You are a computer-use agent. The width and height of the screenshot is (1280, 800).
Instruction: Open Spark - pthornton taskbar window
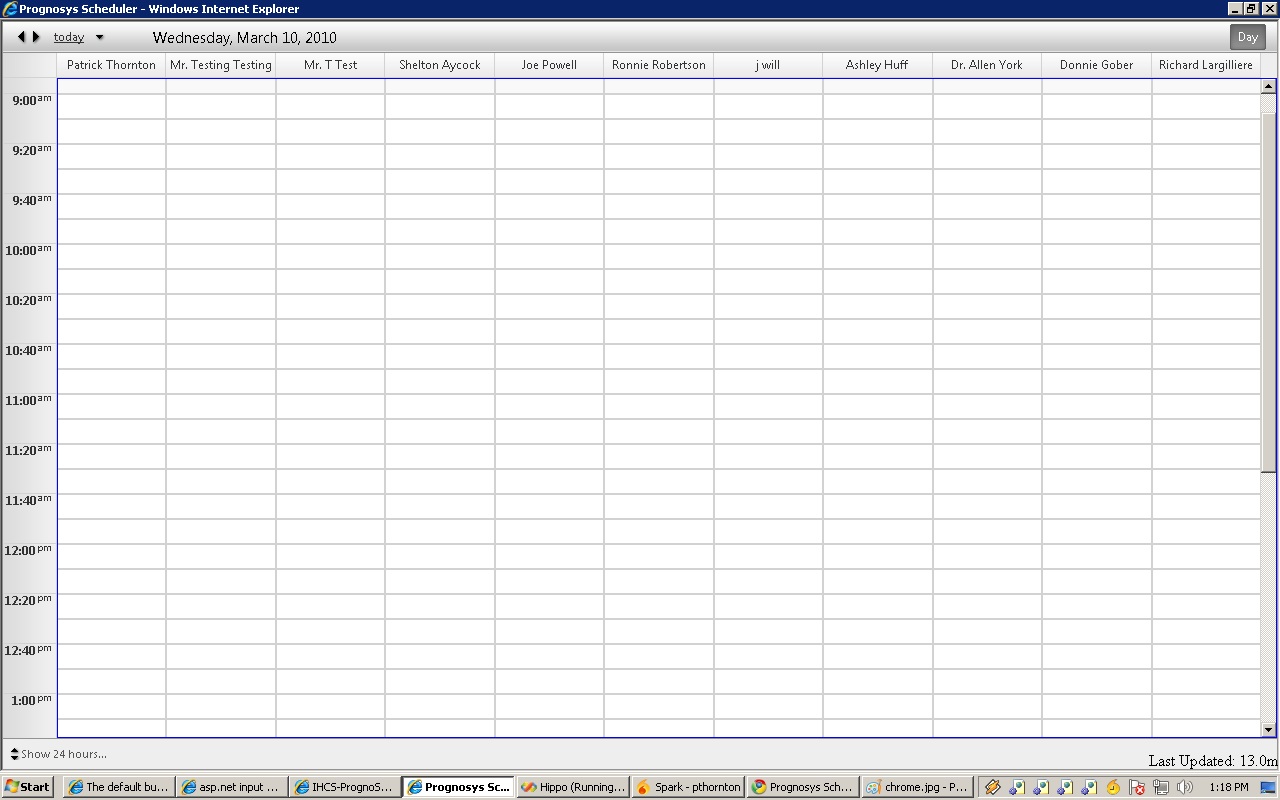pyautogui.click(x=688, y=787)
